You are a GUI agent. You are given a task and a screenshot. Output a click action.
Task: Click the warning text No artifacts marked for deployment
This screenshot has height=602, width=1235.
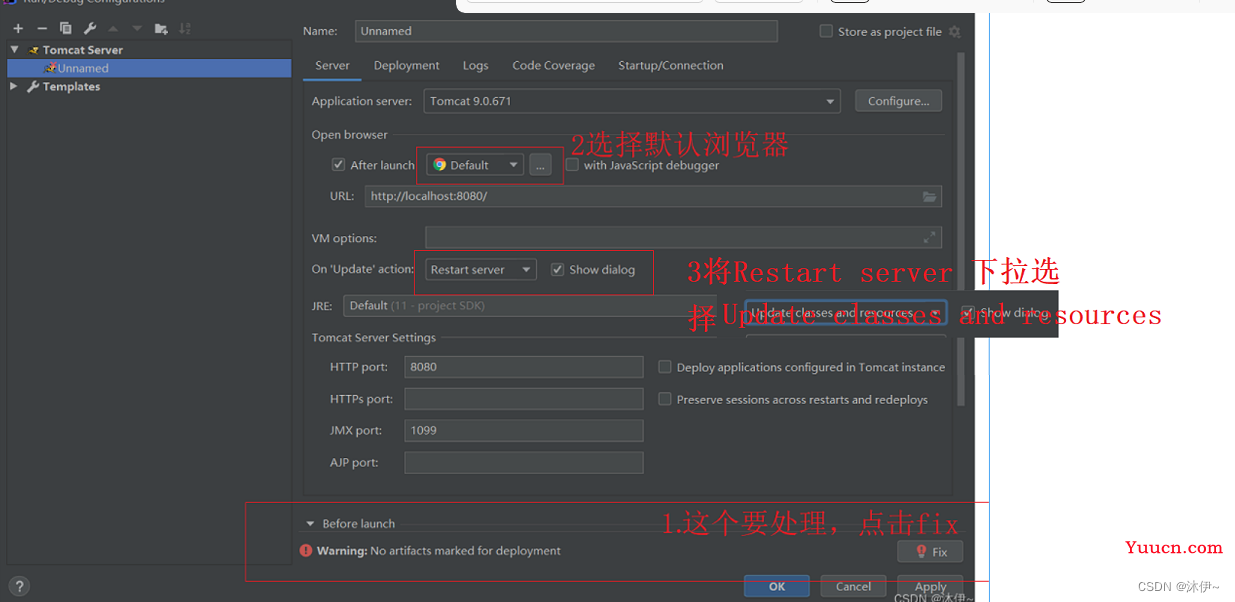click(465, 551)
